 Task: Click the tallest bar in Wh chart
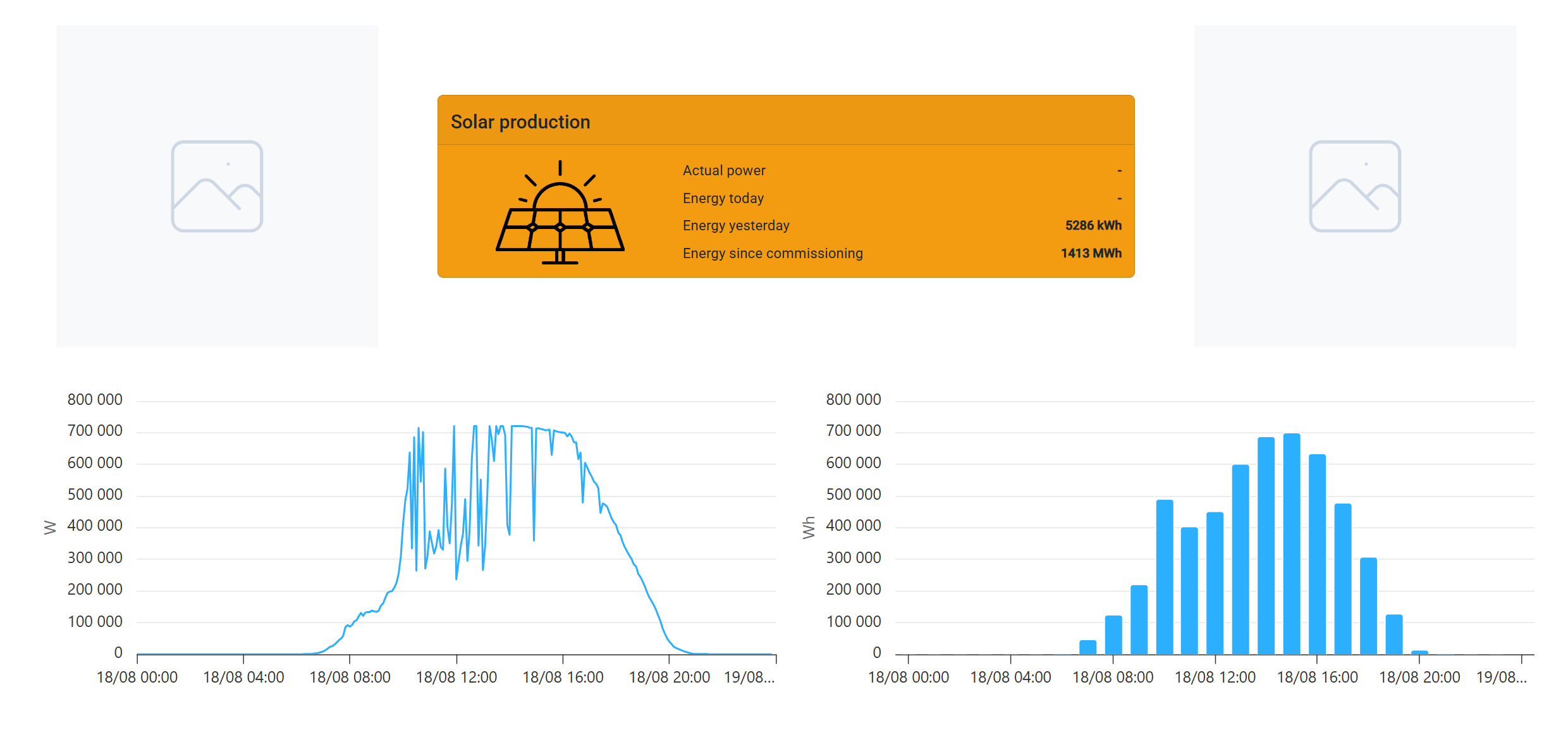(1291, 544)
